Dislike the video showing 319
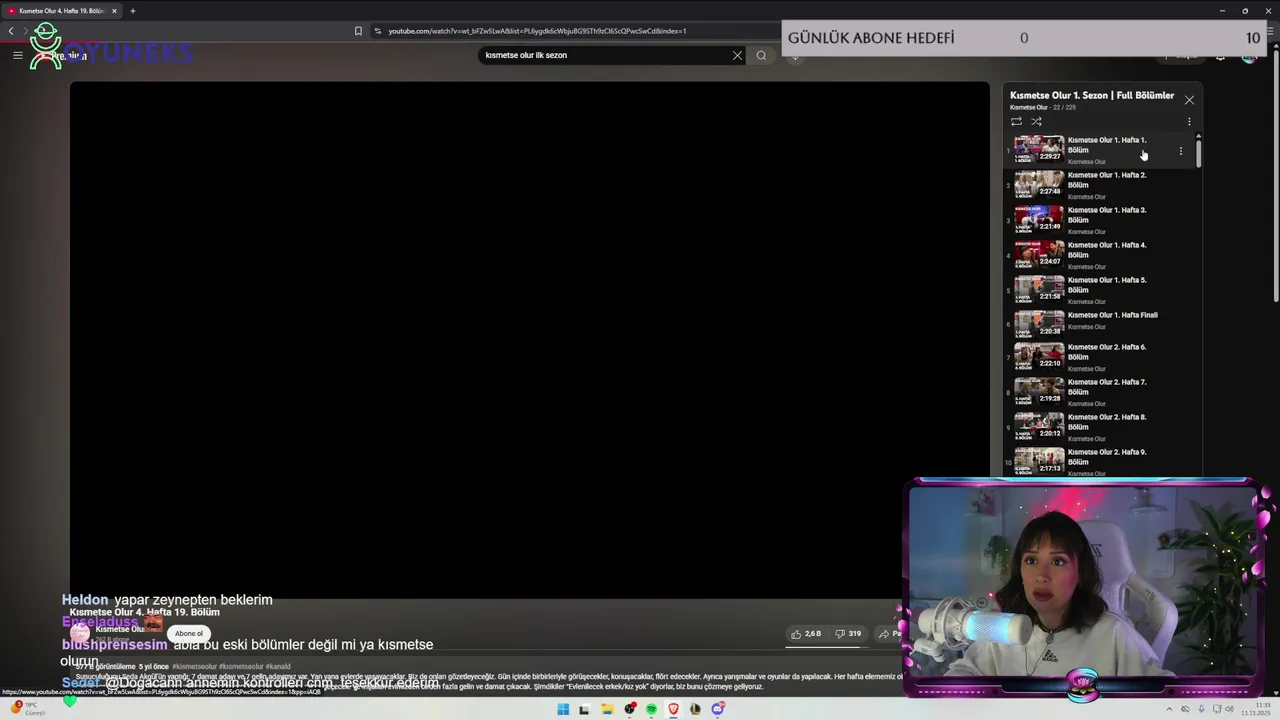 (848, 633)
